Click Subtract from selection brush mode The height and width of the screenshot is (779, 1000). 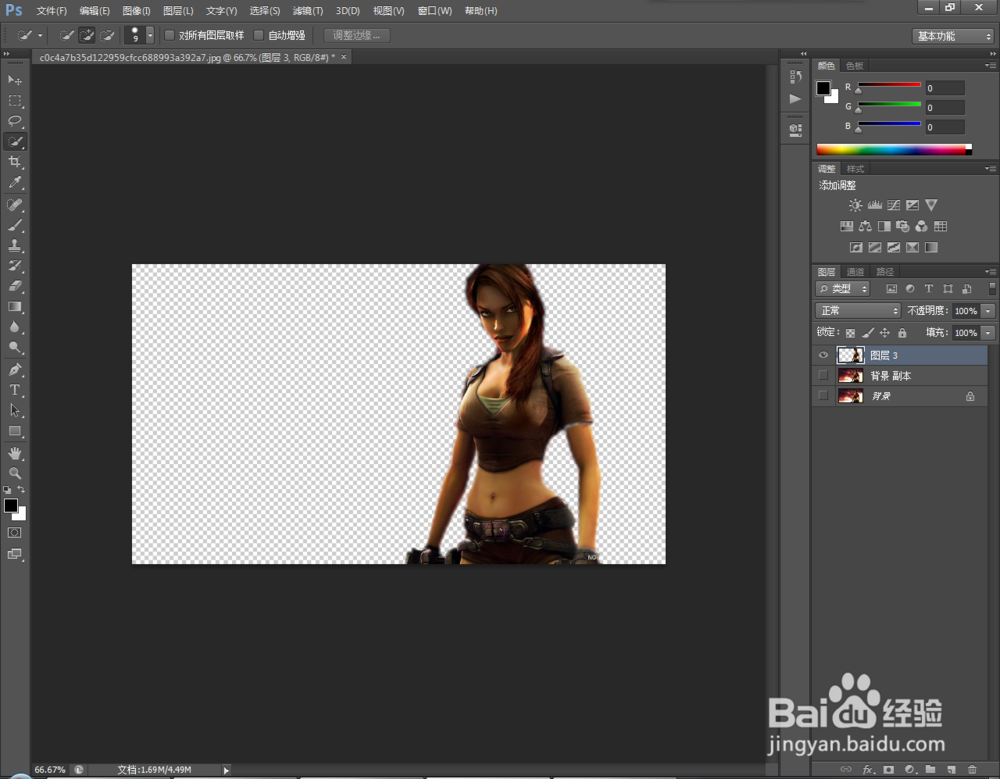107,35
